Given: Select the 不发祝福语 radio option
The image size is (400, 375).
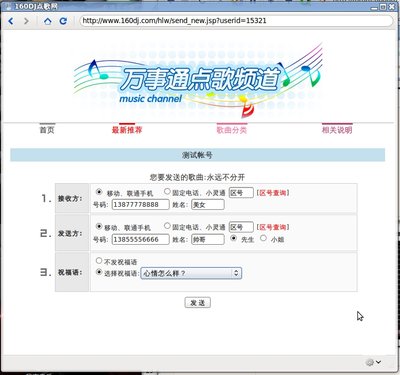Looking at the screenshot, I should (x=99, y=260).
